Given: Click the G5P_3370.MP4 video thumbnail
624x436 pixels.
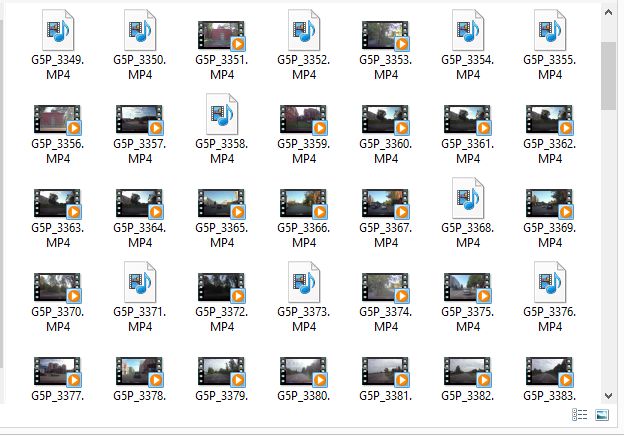Looking at the screenshot, I should pyautogui.click(x=57, y=288).
